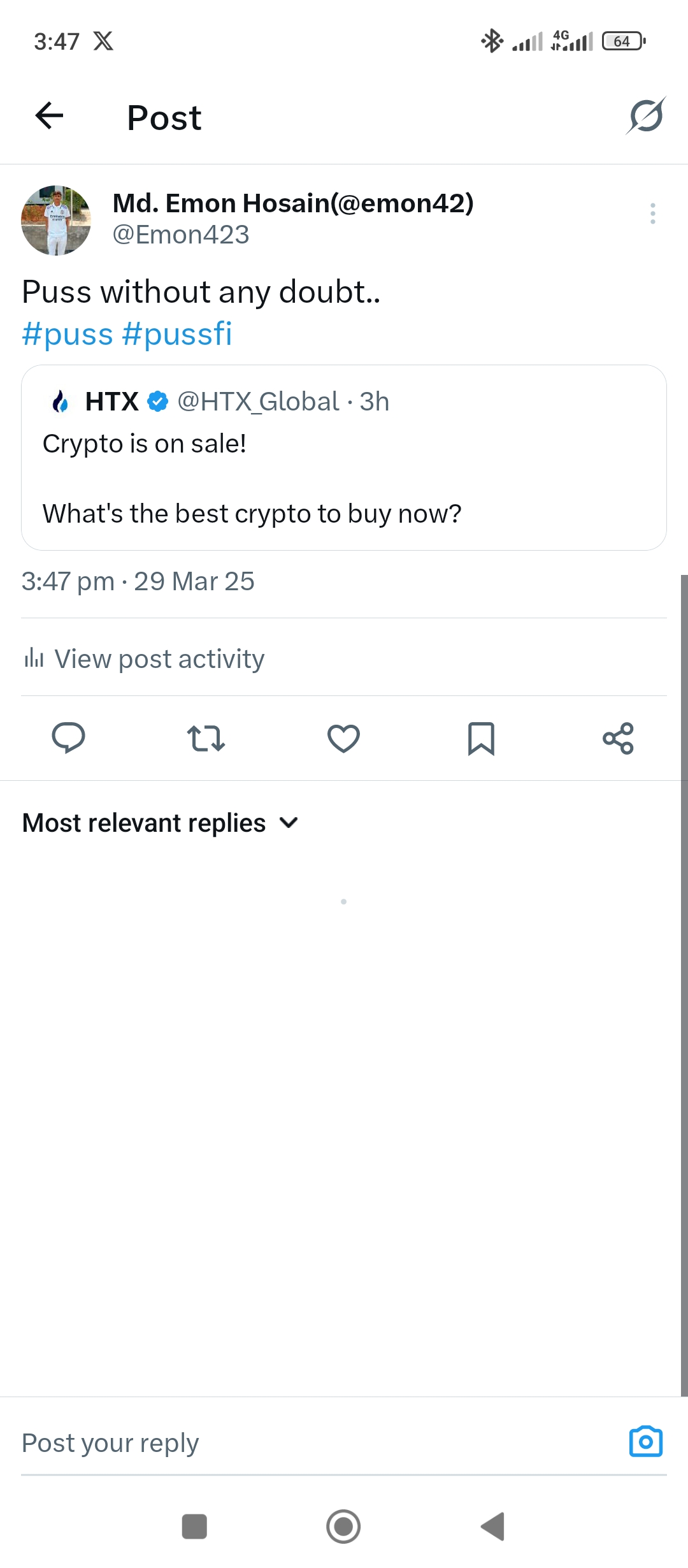This screenshot has width=688, height=1568.
Task: Tap the back arrow
Action: coord(49,116)
